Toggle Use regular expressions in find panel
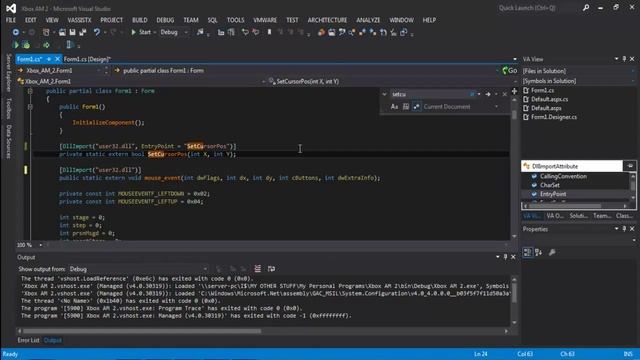This screenshot has width=640, height=360. (x=416, y=107)
